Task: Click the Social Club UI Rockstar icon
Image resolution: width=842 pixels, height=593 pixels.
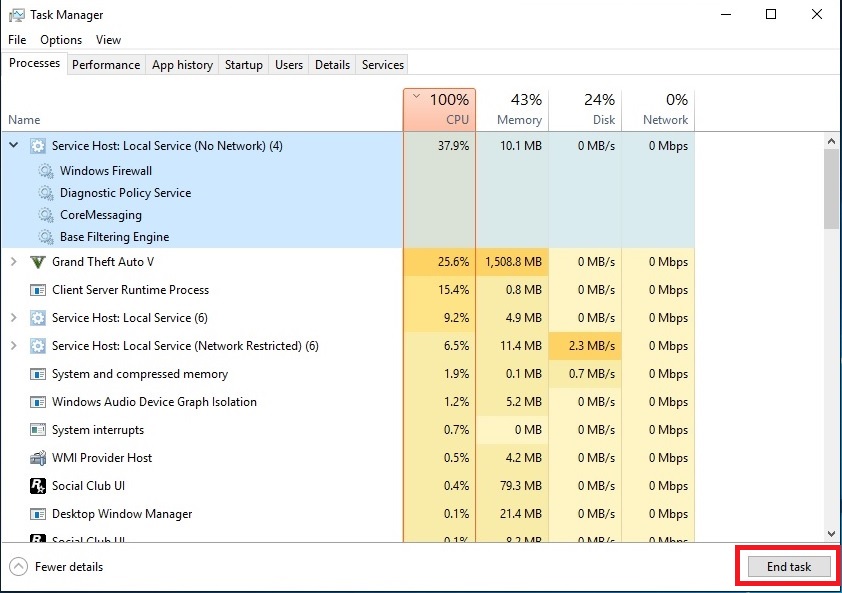Action: click(38, 486)
